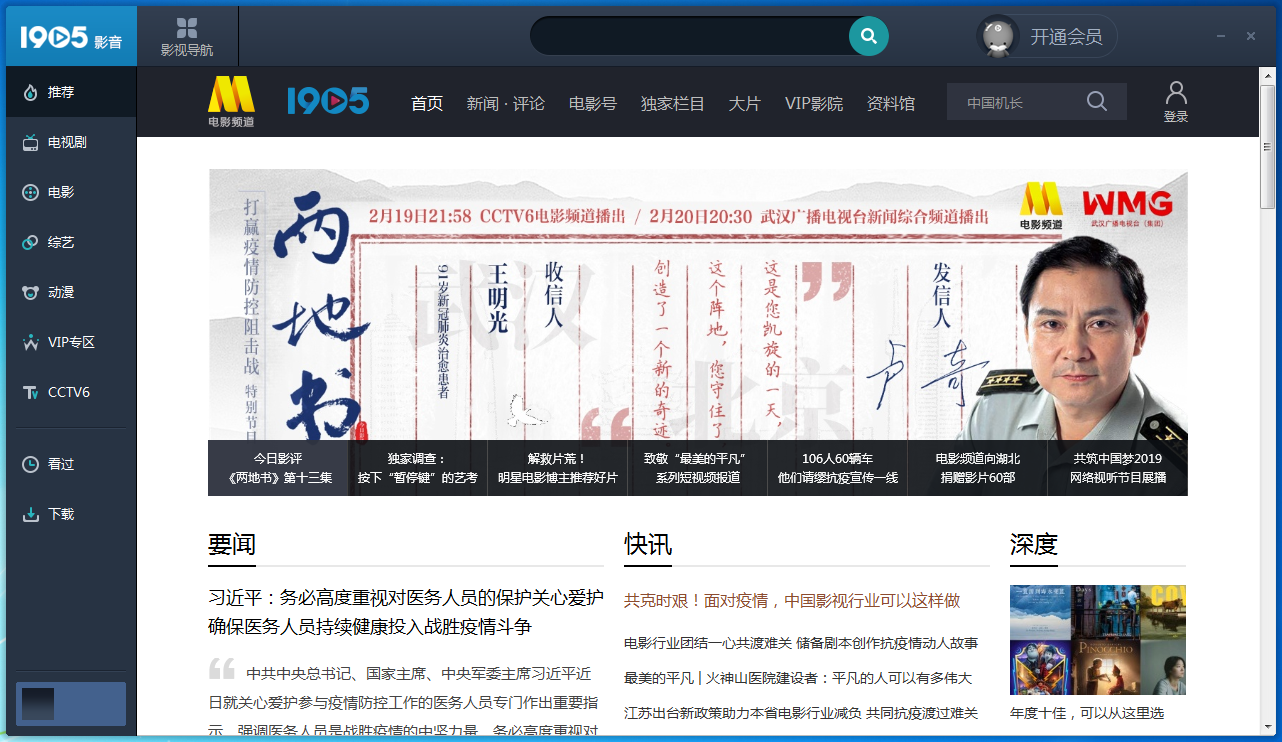
Task: Click the user avatar icon
Action: pyautogui.click(x=997, y=36)
